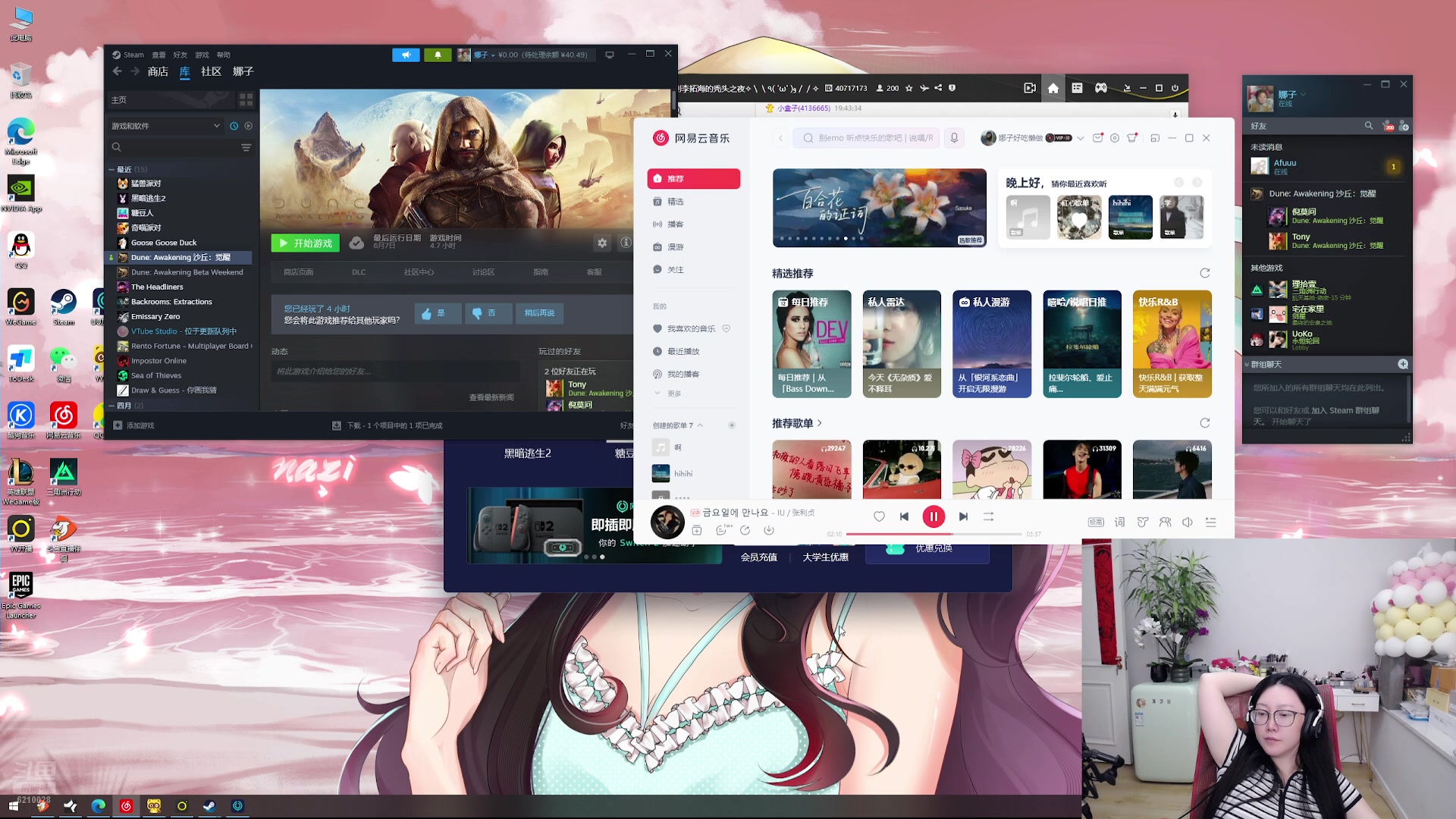Image resolution: width=1456 pixels, height=819 pixels.
Task: Open game info icon in Steam
Action: click(x=626, y=243)
